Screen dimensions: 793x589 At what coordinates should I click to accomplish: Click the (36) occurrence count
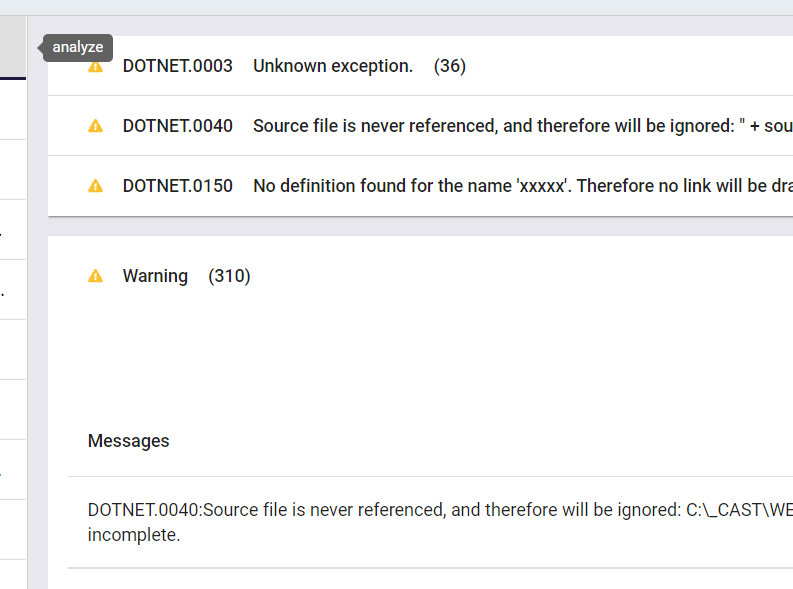click(x=450, y=66)
